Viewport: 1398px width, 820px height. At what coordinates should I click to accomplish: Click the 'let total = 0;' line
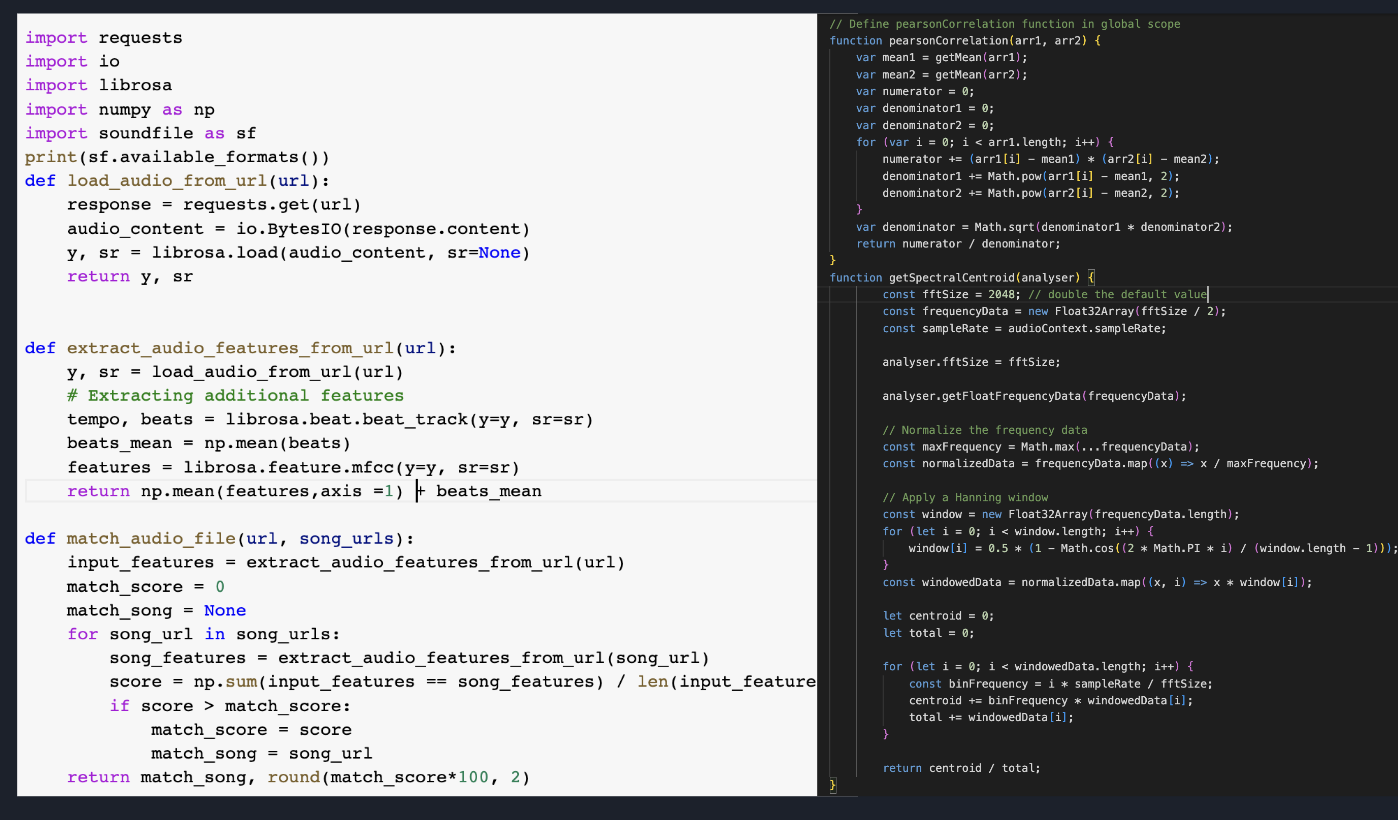pos(929,633)
